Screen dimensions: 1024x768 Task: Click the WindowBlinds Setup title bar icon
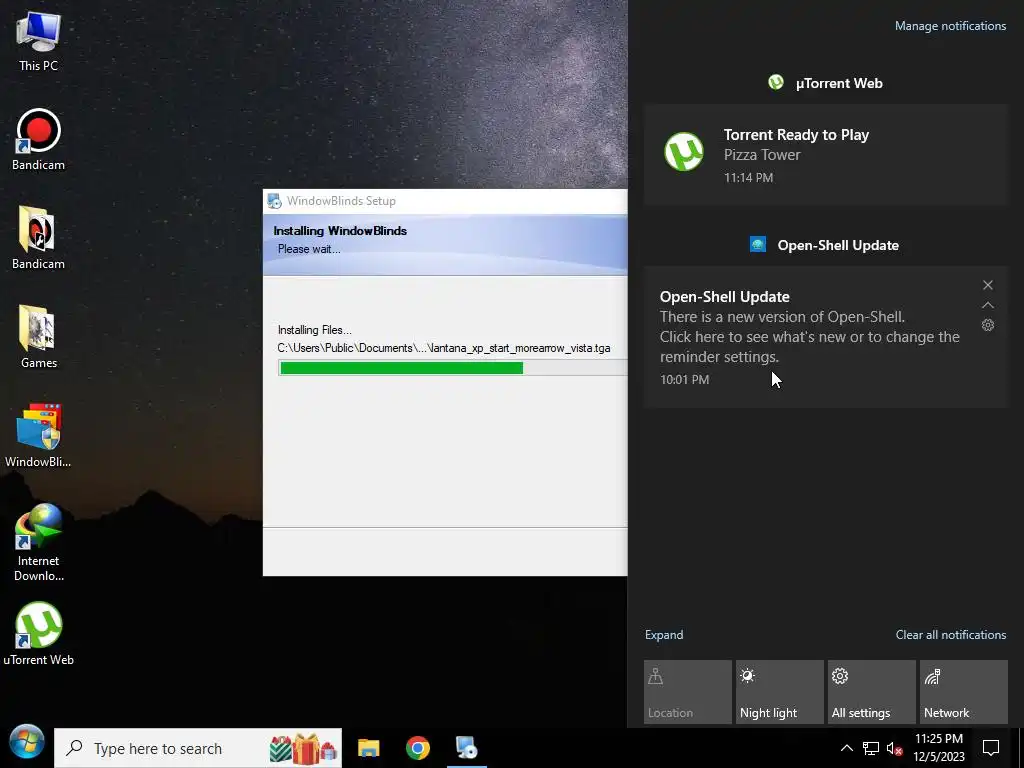point(274,201)
